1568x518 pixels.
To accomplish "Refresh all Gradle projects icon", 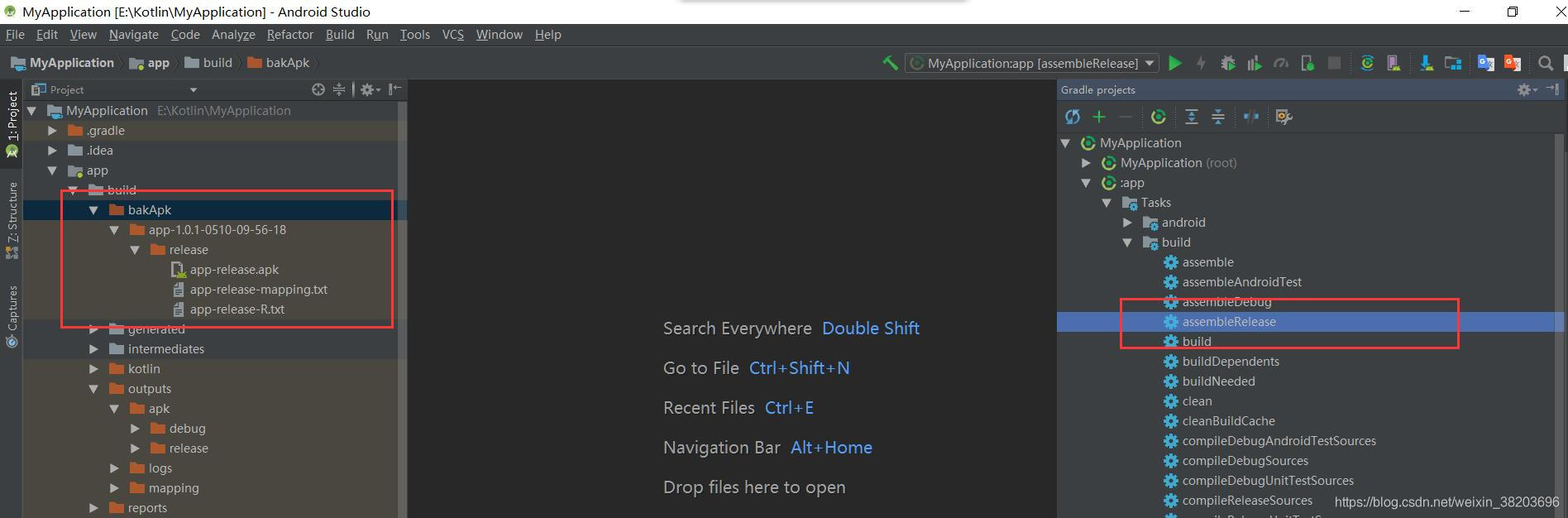I will point(1073,117).
